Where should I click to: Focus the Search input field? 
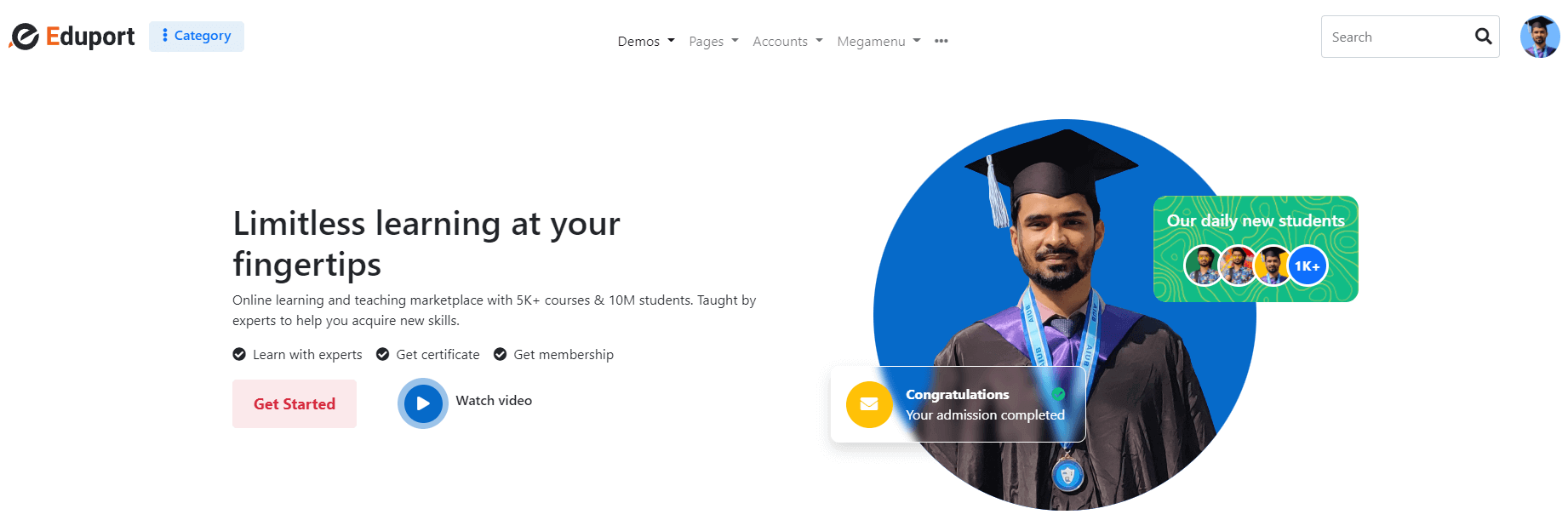click(x=1396, y=37)
